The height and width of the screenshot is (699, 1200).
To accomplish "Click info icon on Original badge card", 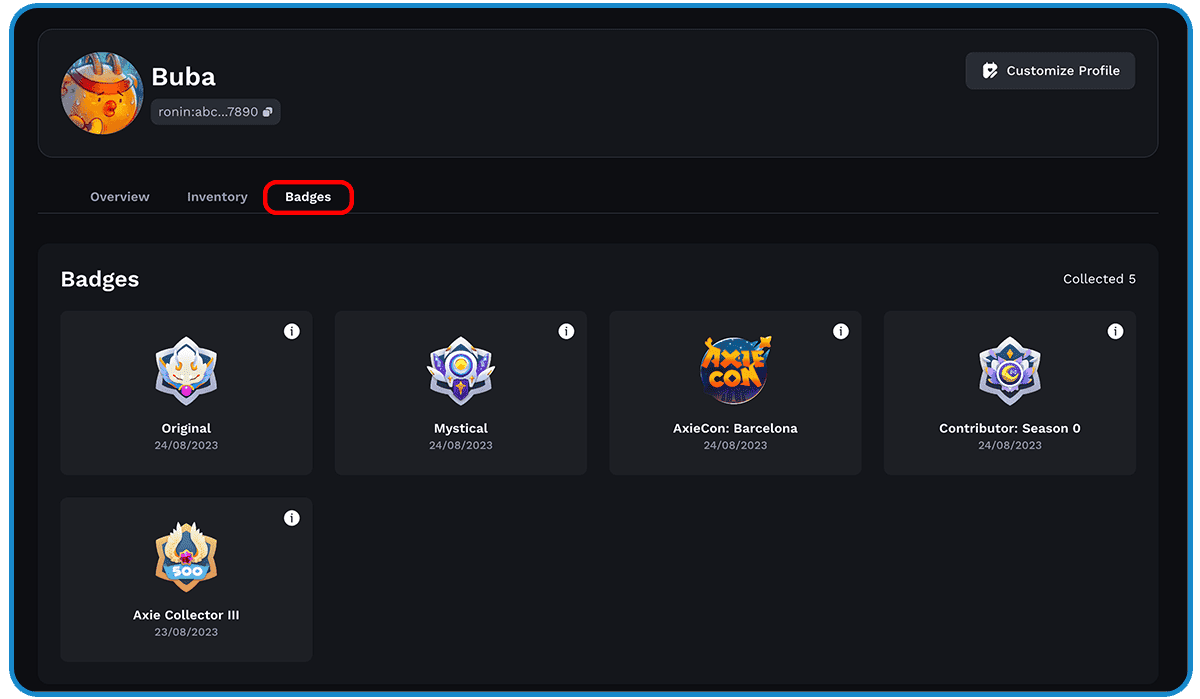I will point(292,331).
